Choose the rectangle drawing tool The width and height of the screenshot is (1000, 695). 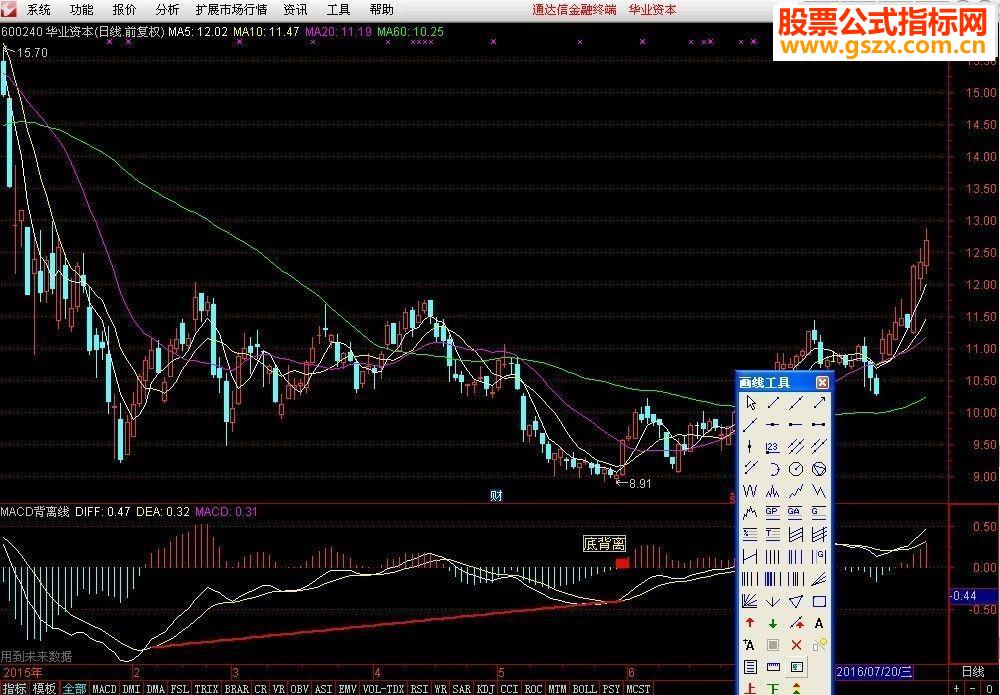(820, 601)
